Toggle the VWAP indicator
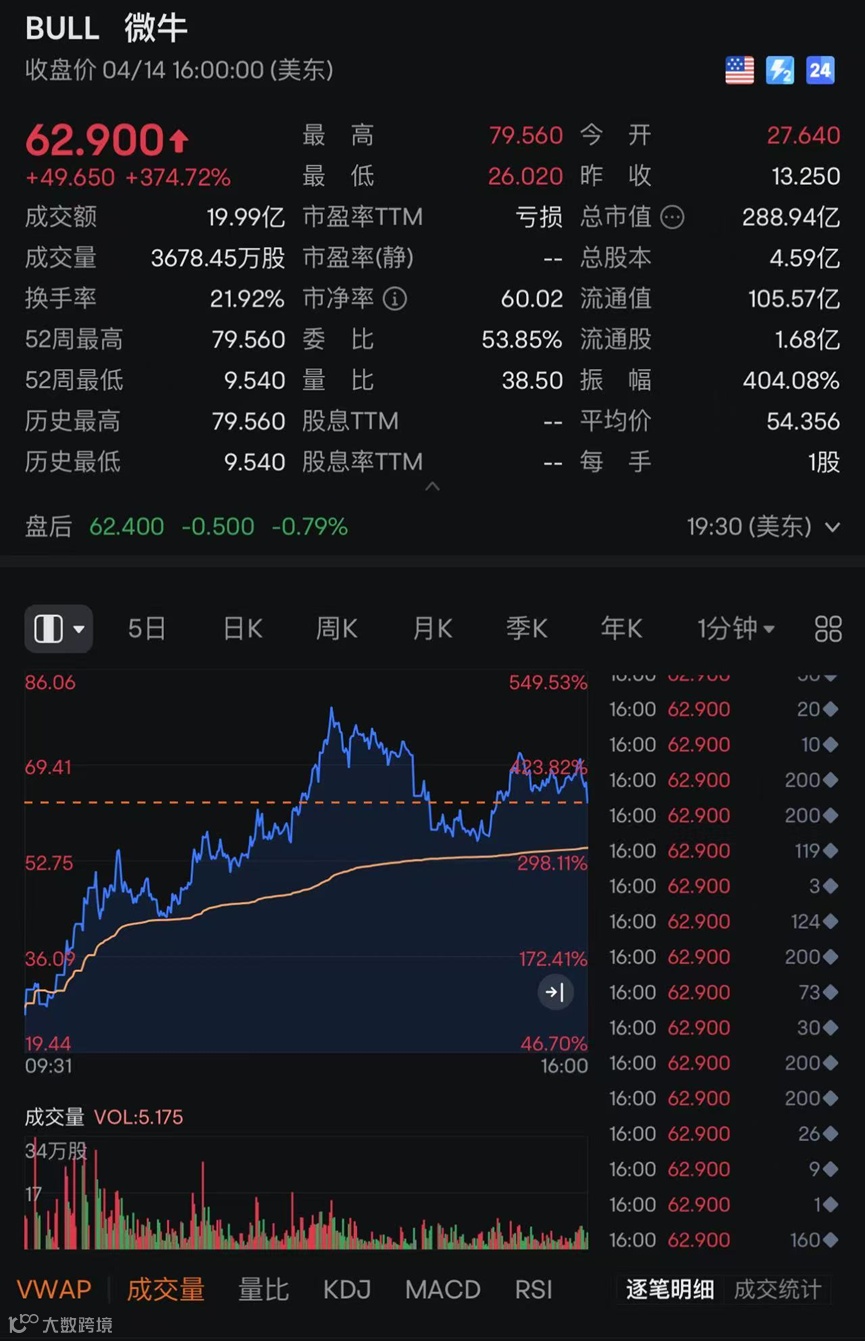Screen dimensions: 865x1341 53,1289
